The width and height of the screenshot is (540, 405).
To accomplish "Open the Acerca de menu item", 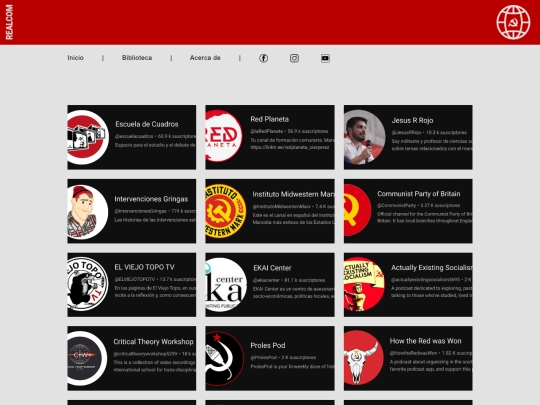I will (205, 58).
